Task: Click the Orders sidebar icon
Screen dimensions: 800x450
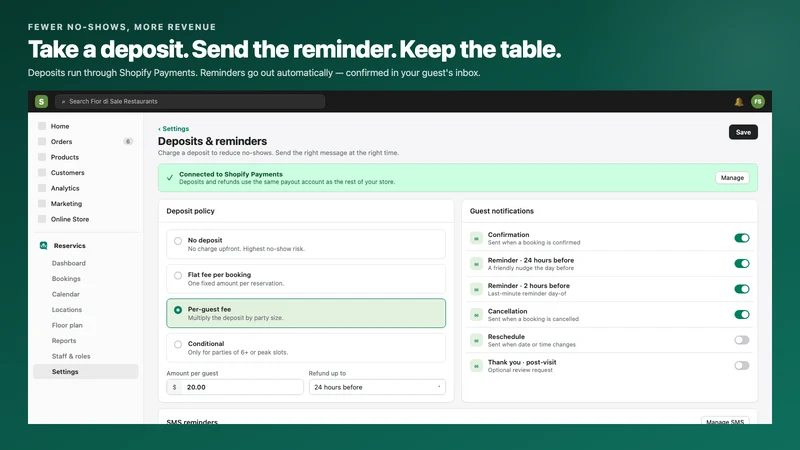Action: click(x=42, y=141)
